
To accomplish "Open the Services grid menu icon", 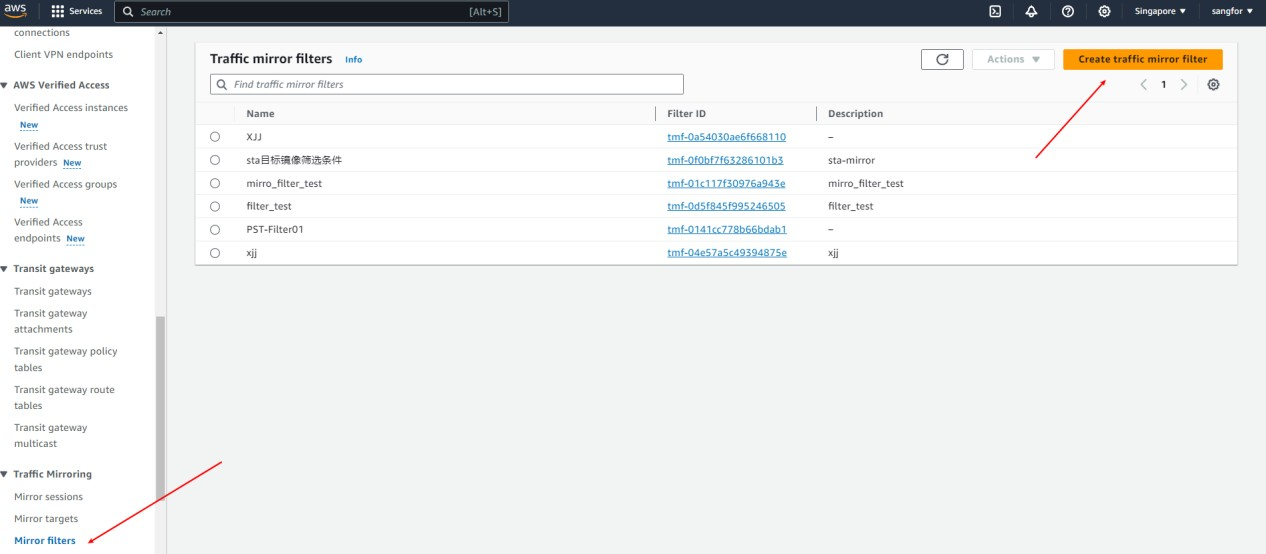I will click(58, 11).
